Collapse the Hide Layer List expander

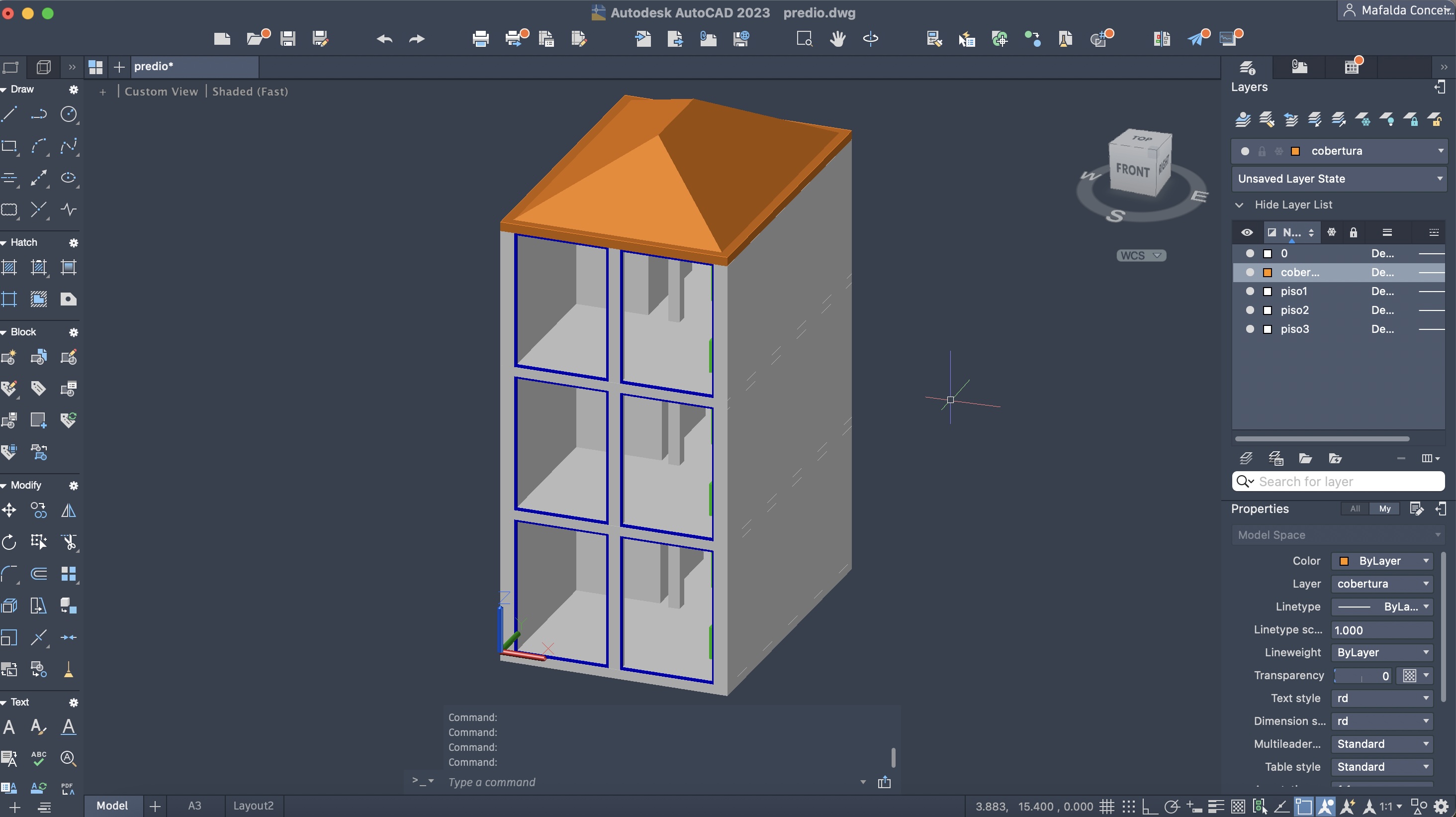tap(1240, 204)
